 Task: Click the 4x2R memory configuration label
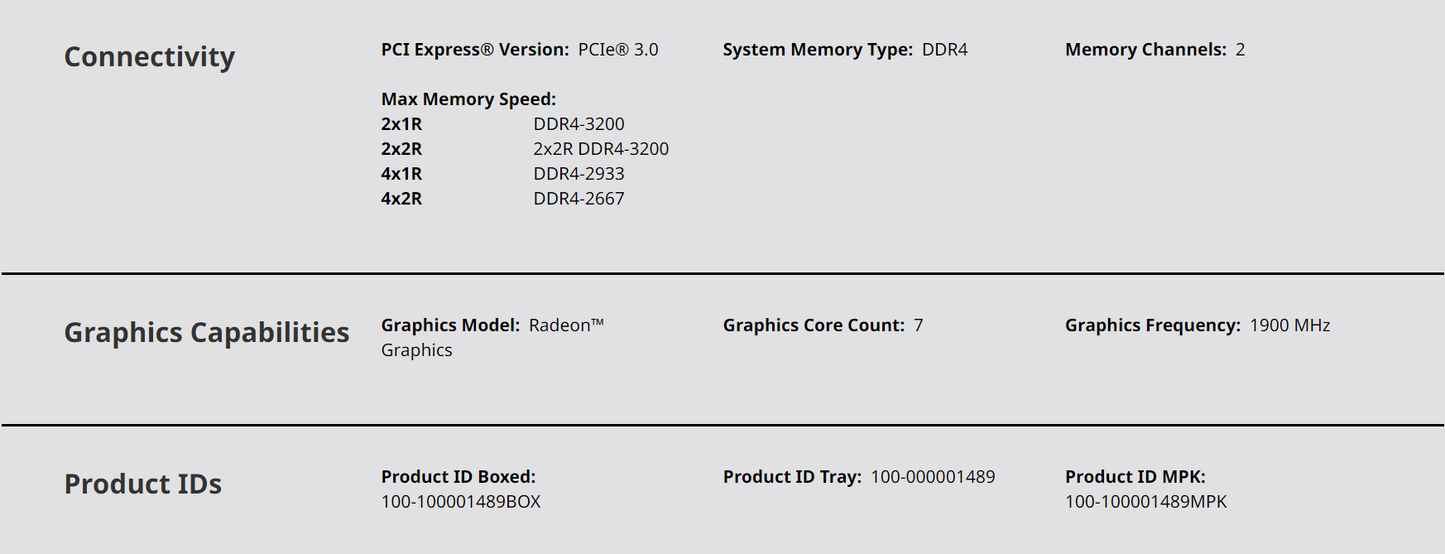tap(401, 199)
